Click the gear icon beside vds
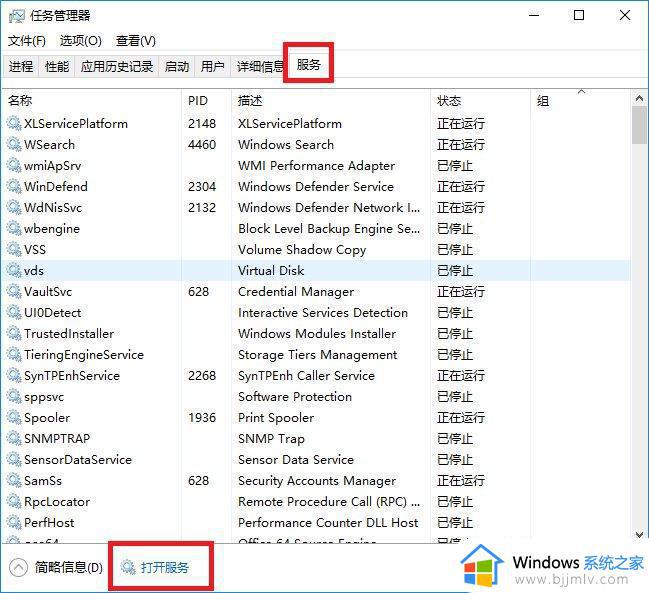 pos(14,271)
